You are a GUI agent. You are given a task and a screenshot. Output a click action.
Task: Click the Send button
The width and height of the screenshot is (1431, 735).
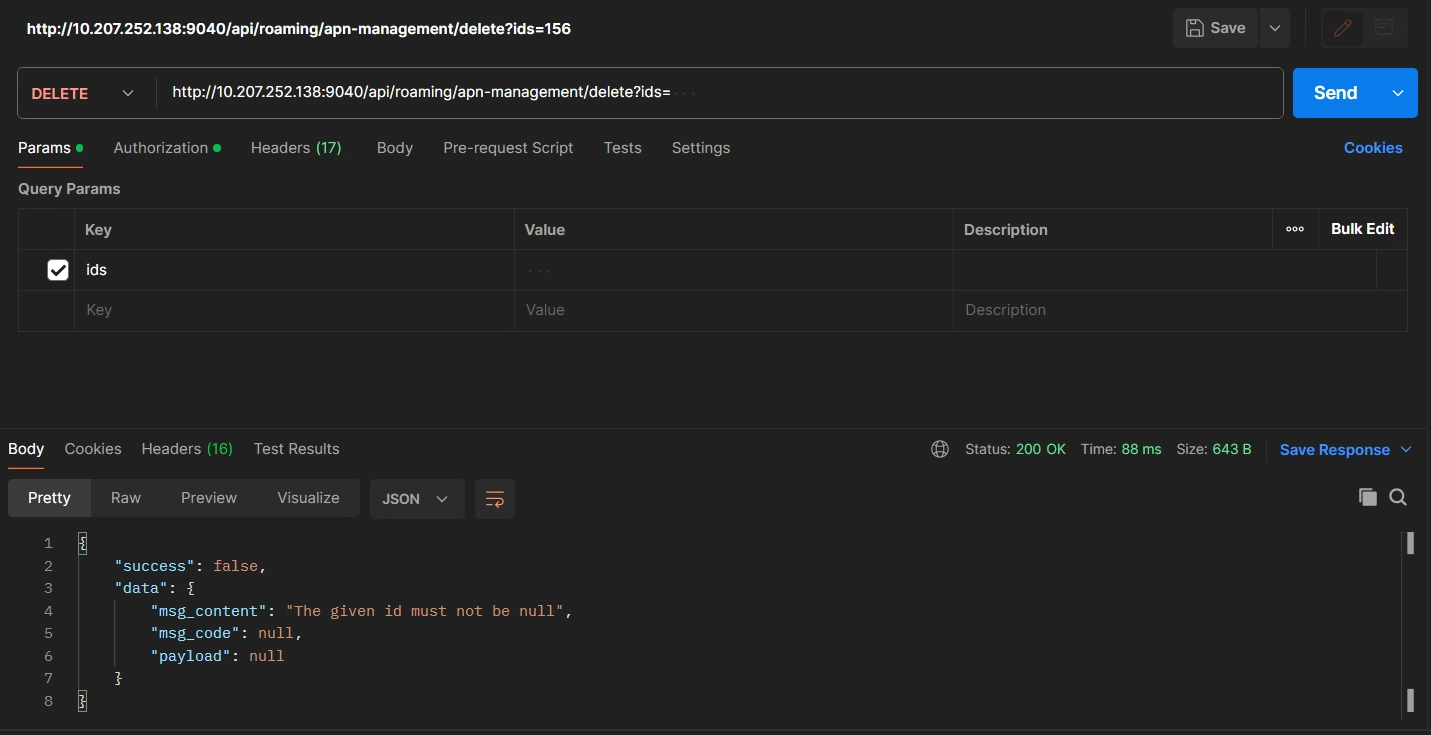(1335, 93)
